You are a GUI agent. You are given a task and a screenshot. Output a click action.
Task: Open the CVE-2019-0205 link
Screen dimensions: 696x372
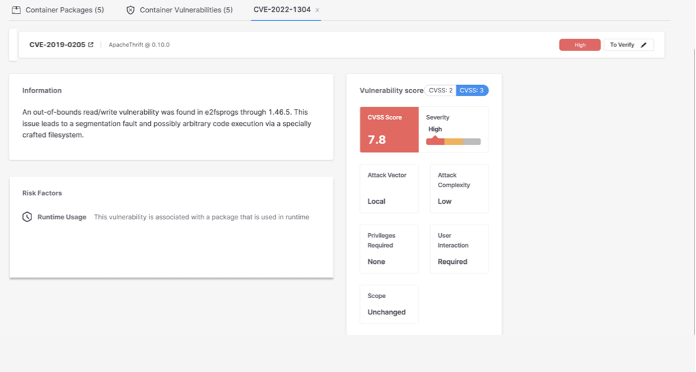(57, 44)
